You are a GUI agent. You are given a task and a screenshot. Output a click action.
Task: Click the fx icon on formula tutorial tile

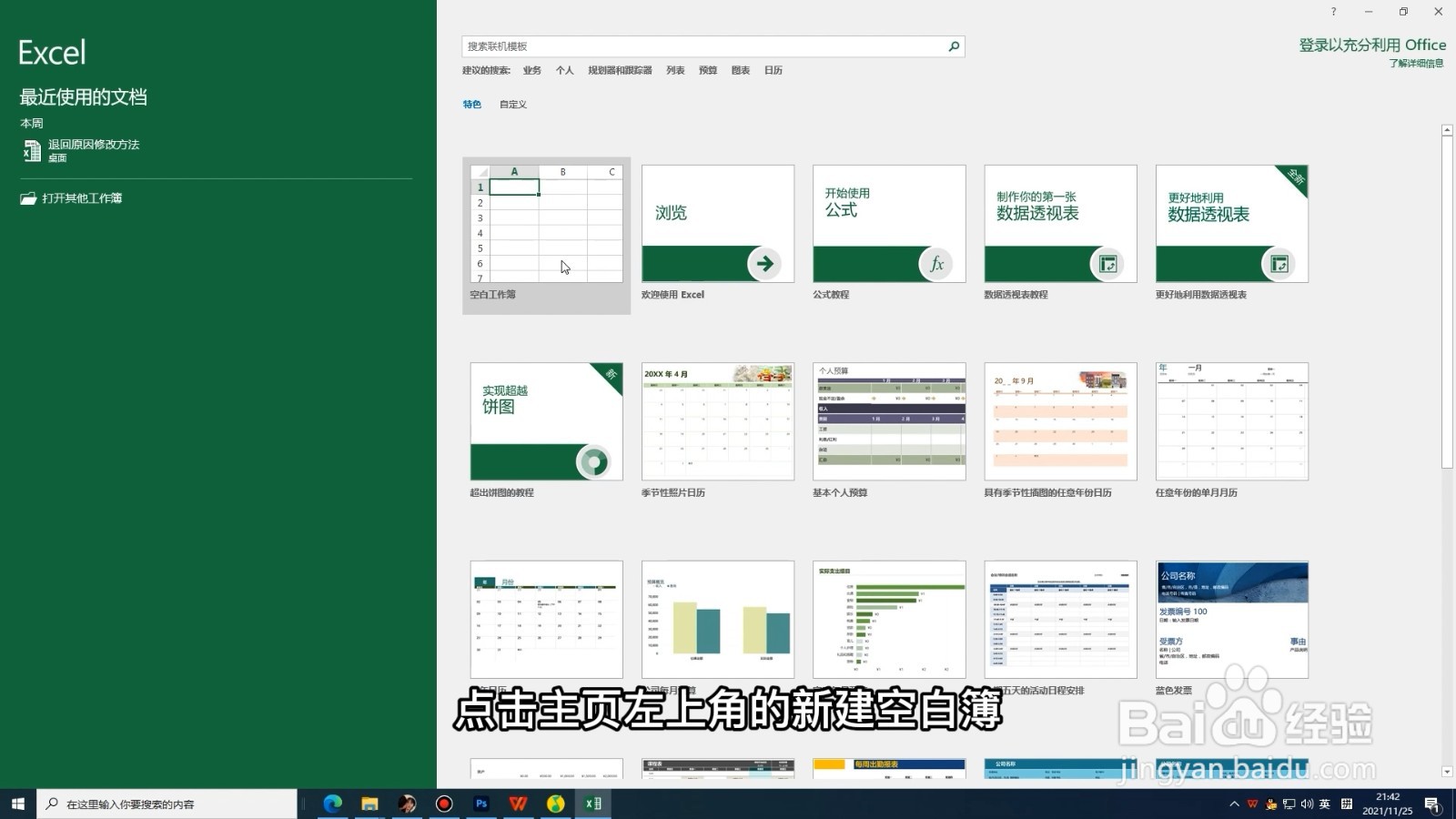point(935,264)
